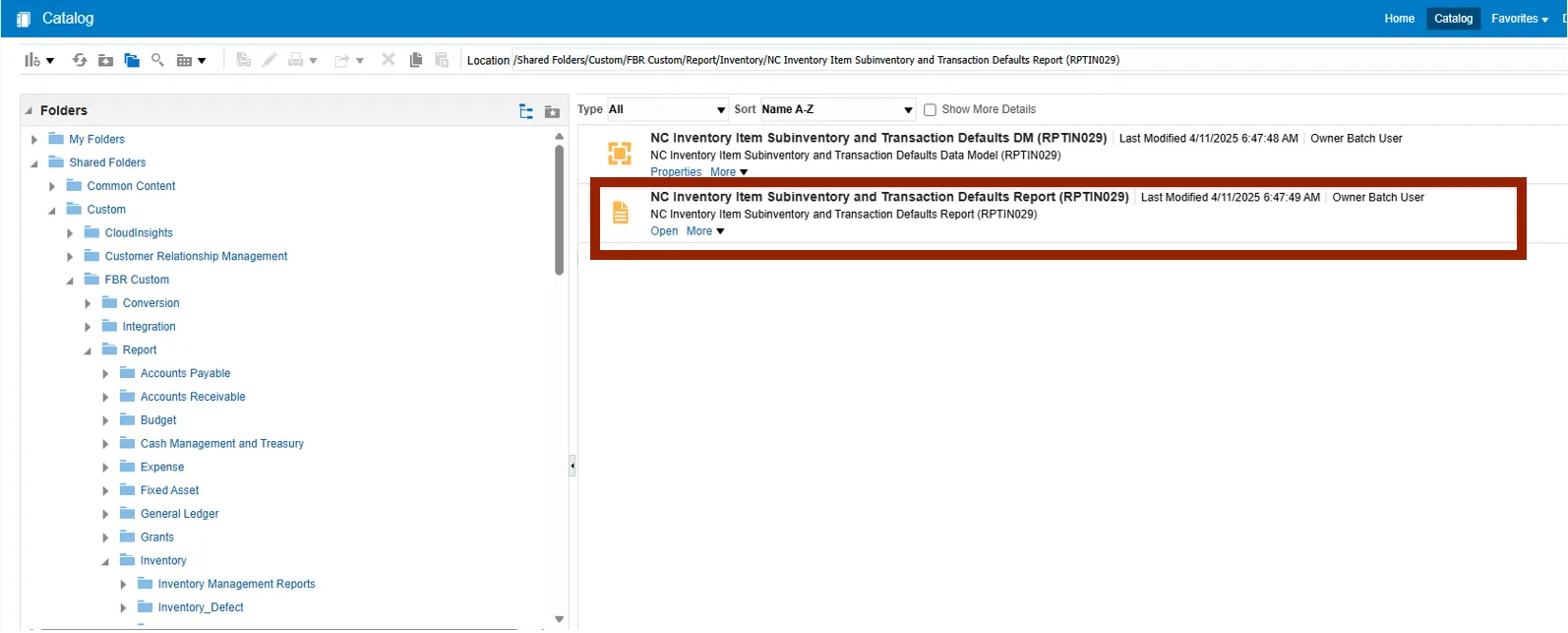Expand the Inventory_Defect tree node
The height and width of the screenshot is (633, 1568).
(x=123, y=608)
